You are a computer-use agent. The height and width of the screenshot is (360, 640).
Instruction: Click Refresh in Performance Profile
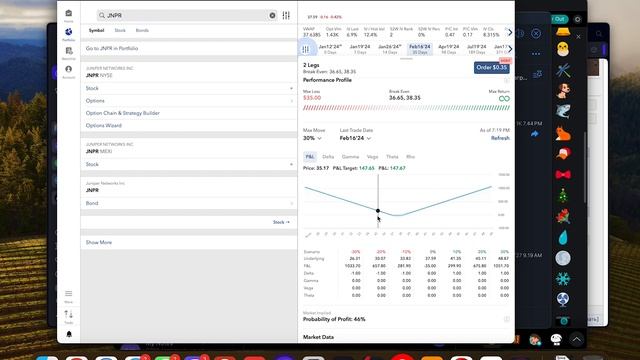click(x=500, y=138)
